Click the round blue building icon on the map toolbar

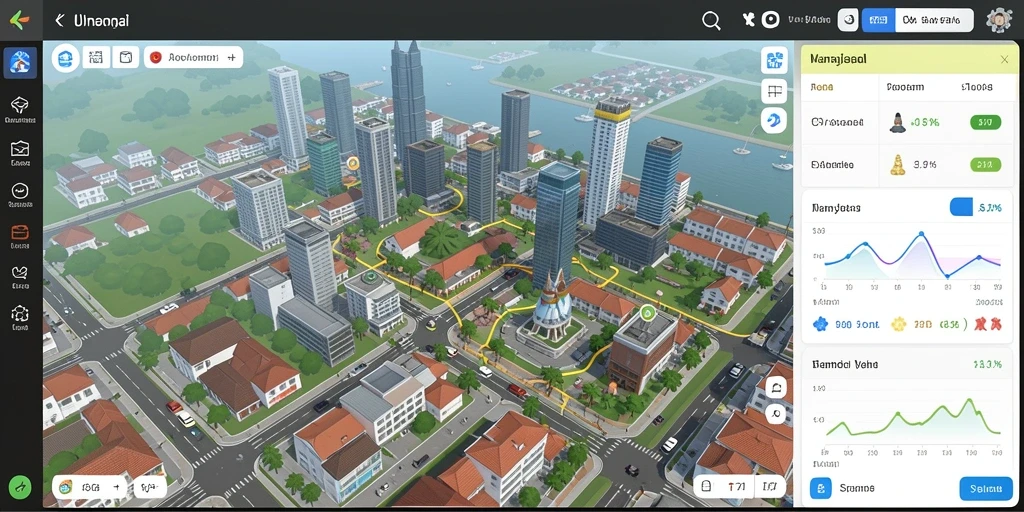(x=65, y=58)
